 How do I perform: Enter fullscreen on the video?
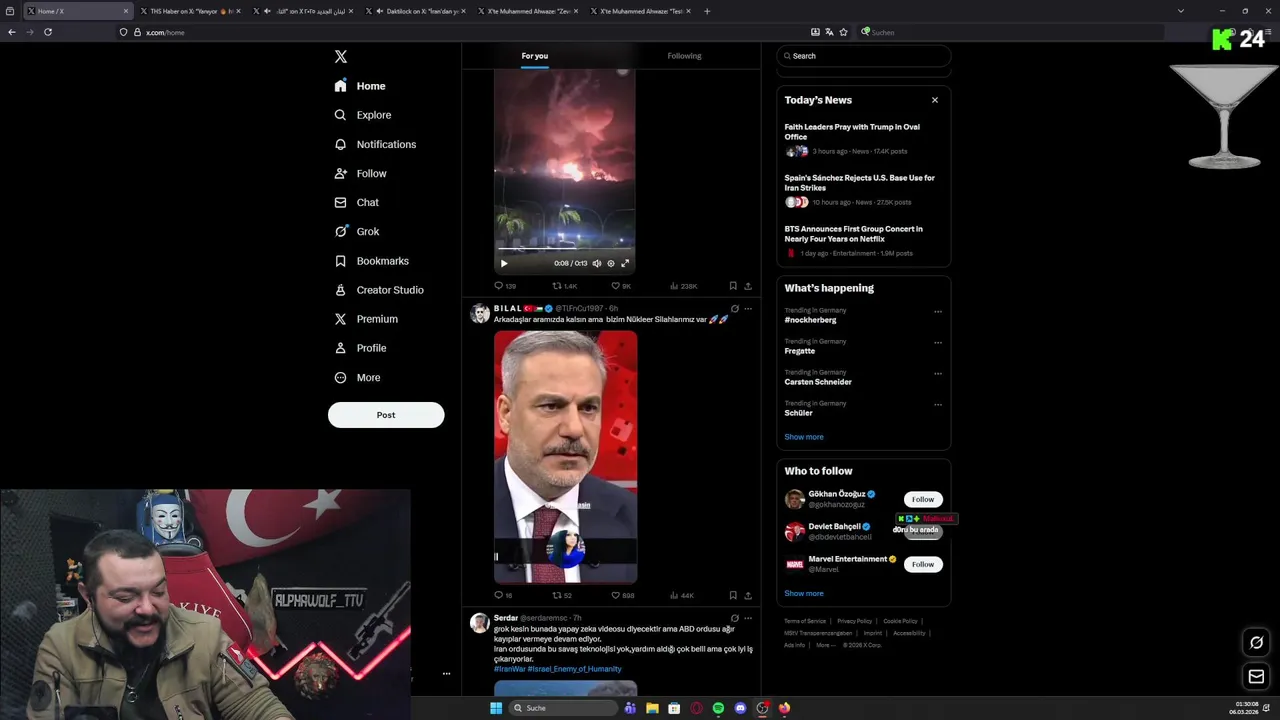[x=625, y=263]
